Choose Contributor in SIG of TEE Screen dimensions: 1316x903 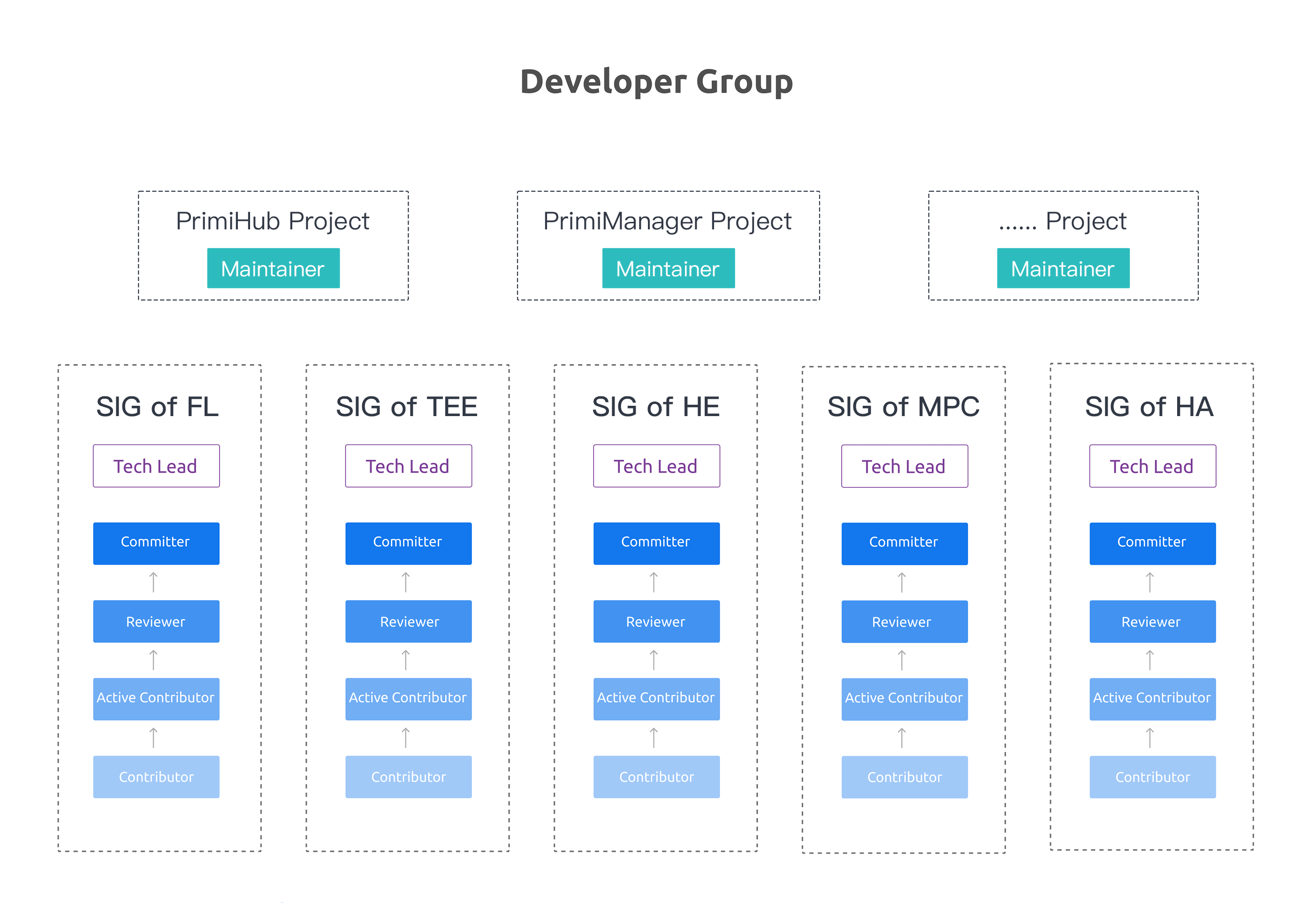[x=408, y=777]
